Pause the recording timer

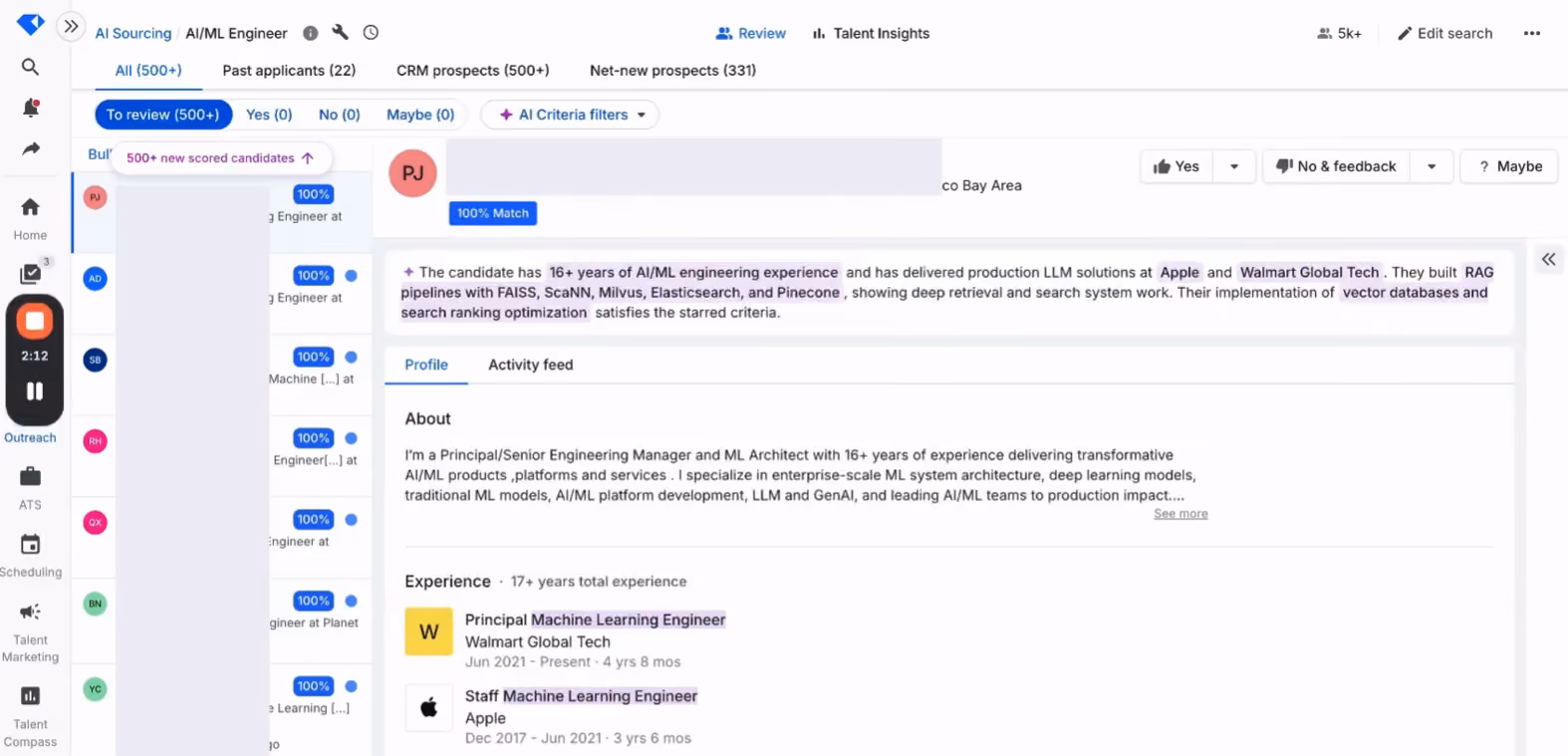point(35,391)
